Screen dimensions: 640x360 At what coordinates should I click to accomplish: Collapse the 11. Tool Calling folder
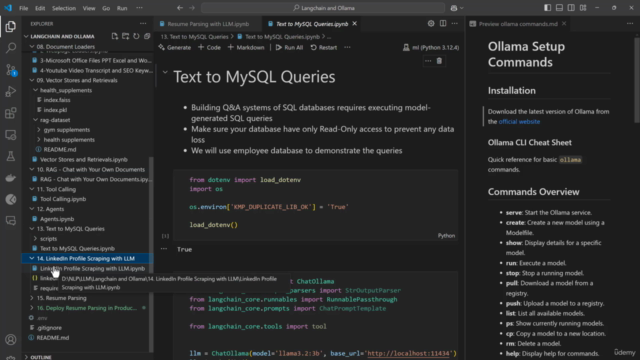pyautogui.click(x=32, y=189)
